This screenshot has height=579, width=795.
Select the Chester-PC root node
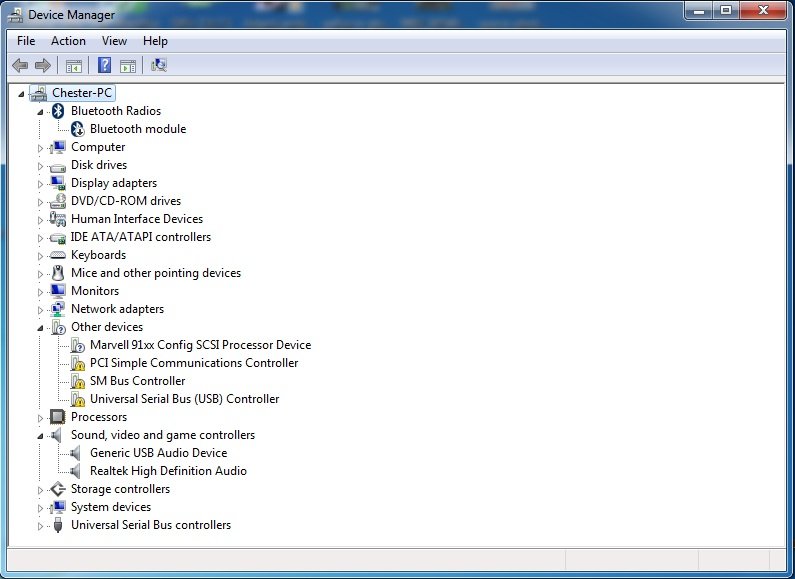83,93
